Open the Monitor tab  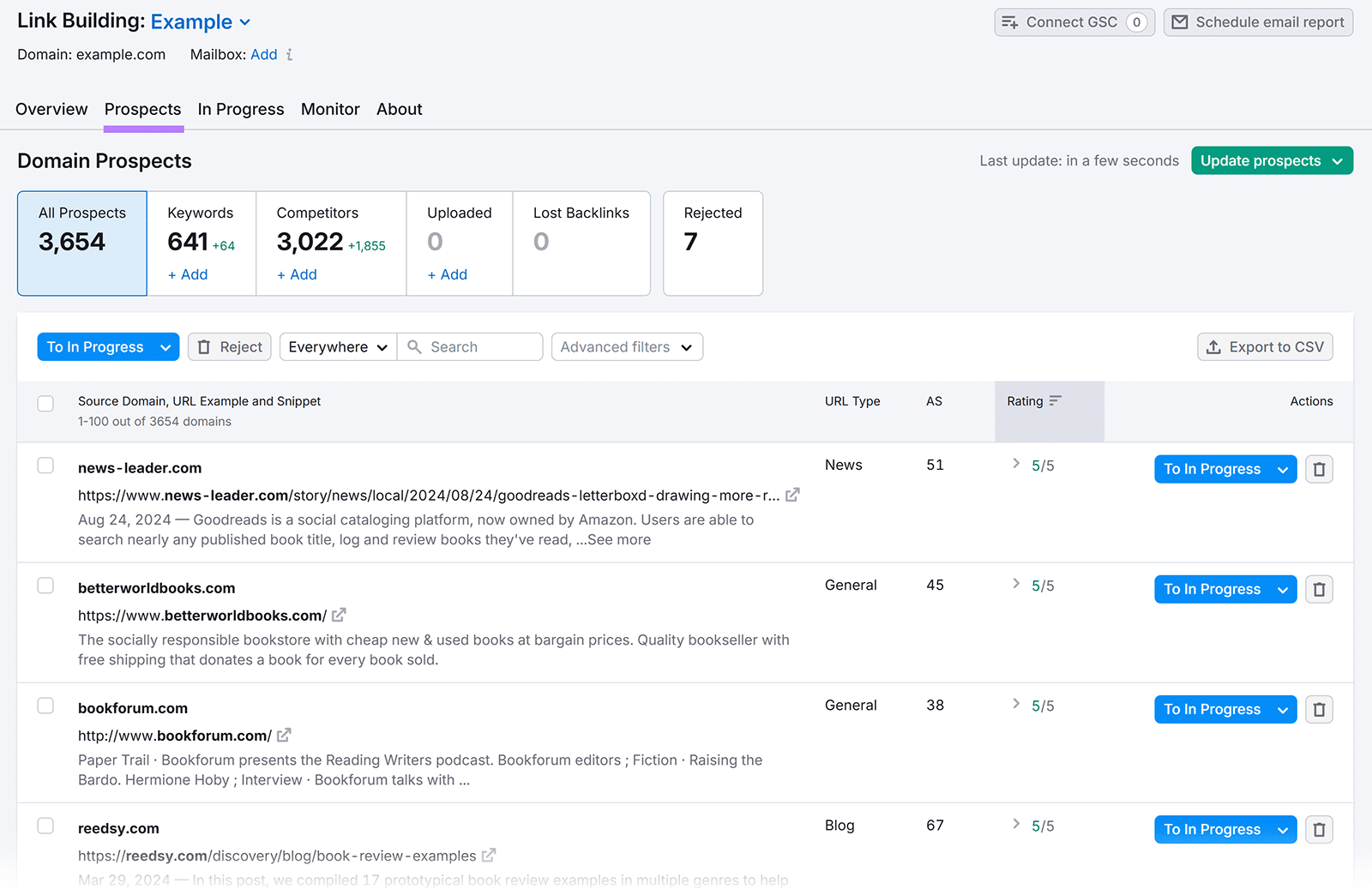[x=330, y=109]
